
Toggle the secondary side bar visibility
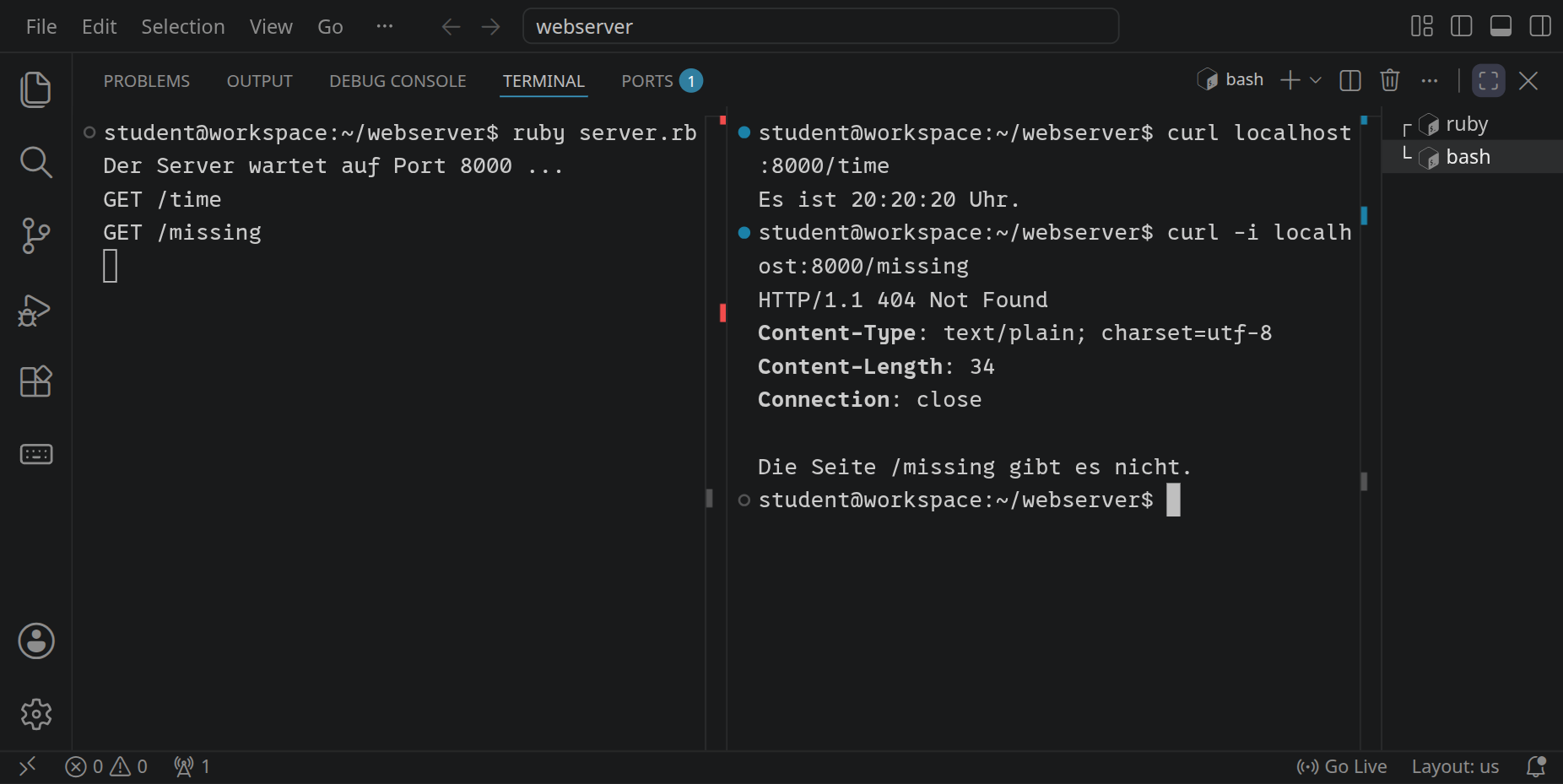click(1540, 26)
